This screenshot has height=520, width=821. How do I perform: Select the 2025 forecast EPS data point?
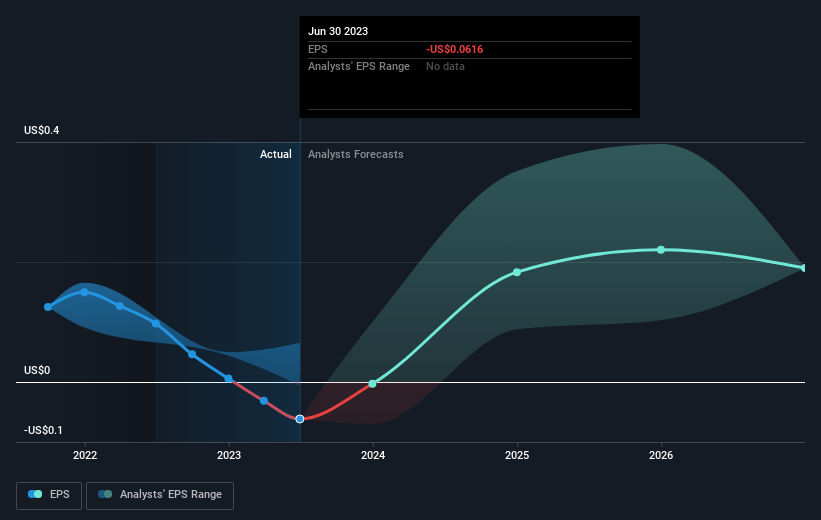point(517,272)
